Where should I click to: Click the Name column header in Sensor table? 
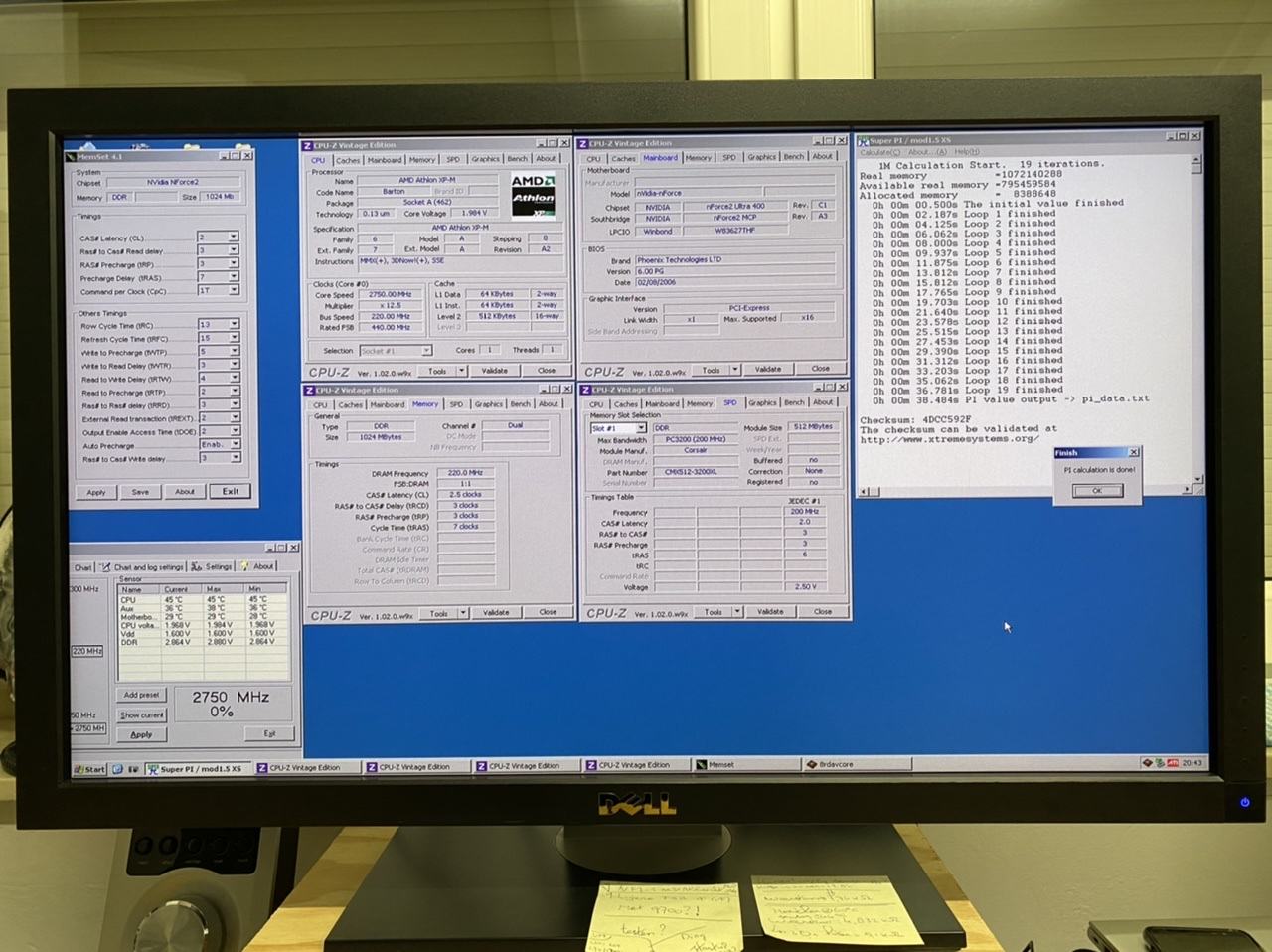click(x=140, y=589)
